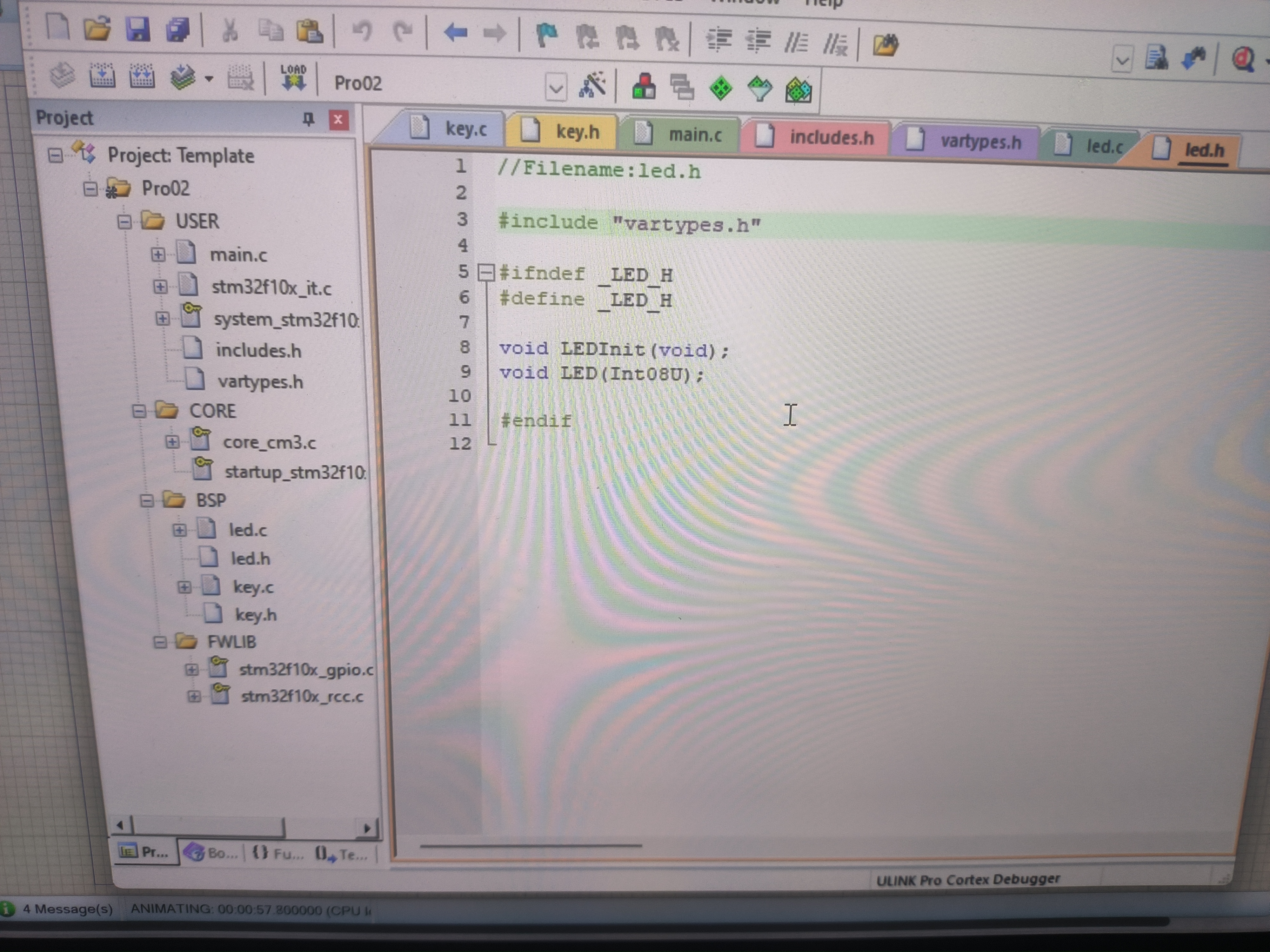Collapse the USER folder group
Image resolution: width=1270 pixels, height=952 pixels.
(x=124, y=221)
